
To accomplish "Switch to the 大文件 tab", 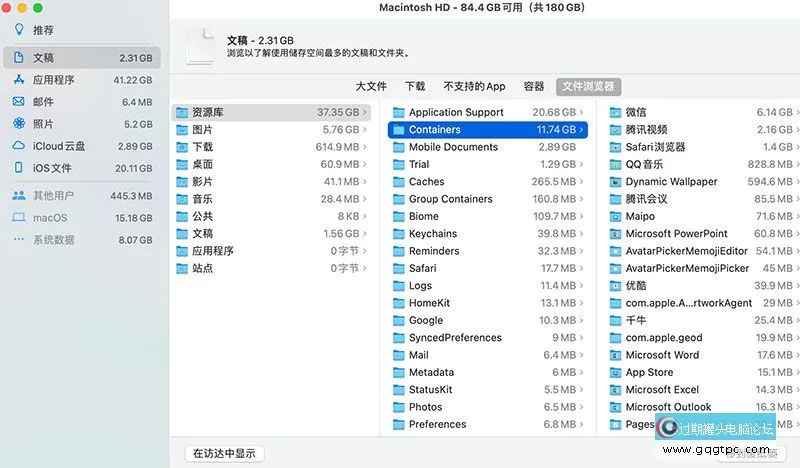I will pos(371,86).
